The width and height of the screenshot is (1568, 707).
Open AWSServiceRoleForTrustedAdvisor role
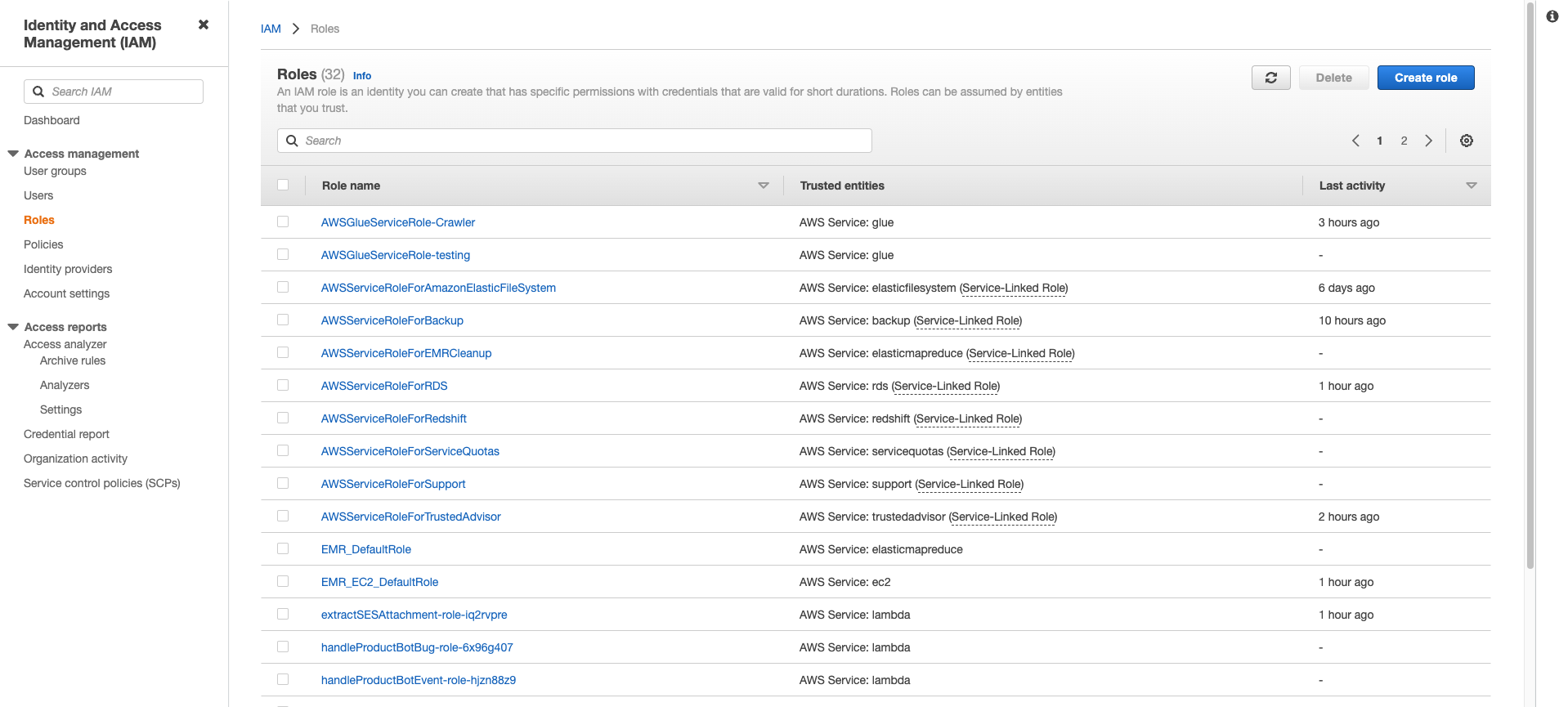coord(410,517)
